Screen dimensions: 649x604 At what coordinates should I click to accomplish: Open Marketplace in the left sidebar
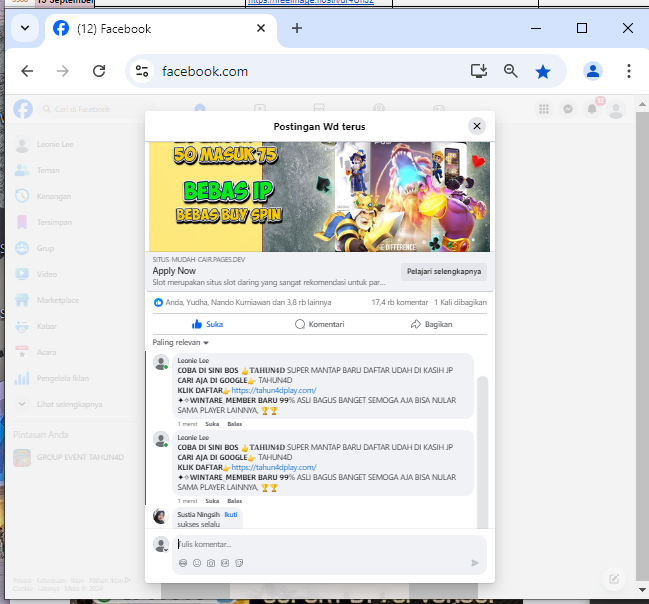point(75,300)
